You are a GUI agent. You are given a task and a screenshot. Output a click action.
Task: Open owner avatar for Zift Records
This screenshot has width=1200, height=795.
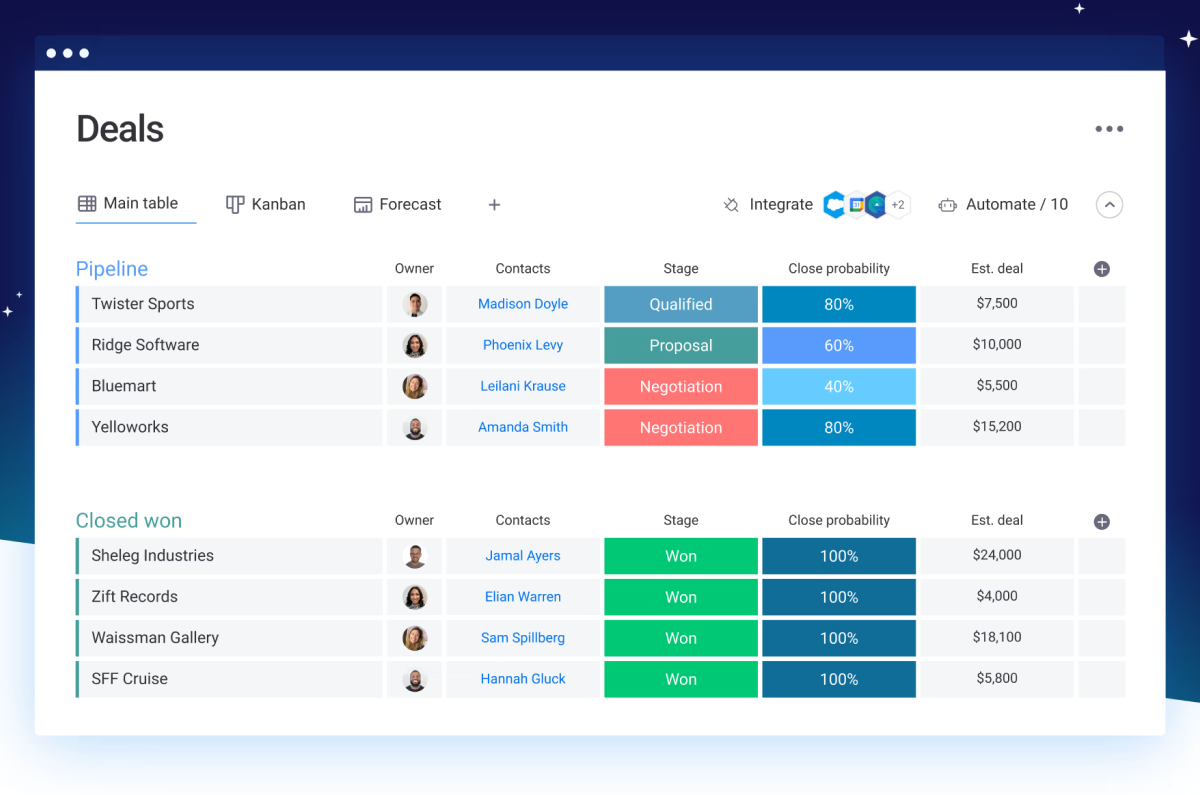[x=415, y=598]
